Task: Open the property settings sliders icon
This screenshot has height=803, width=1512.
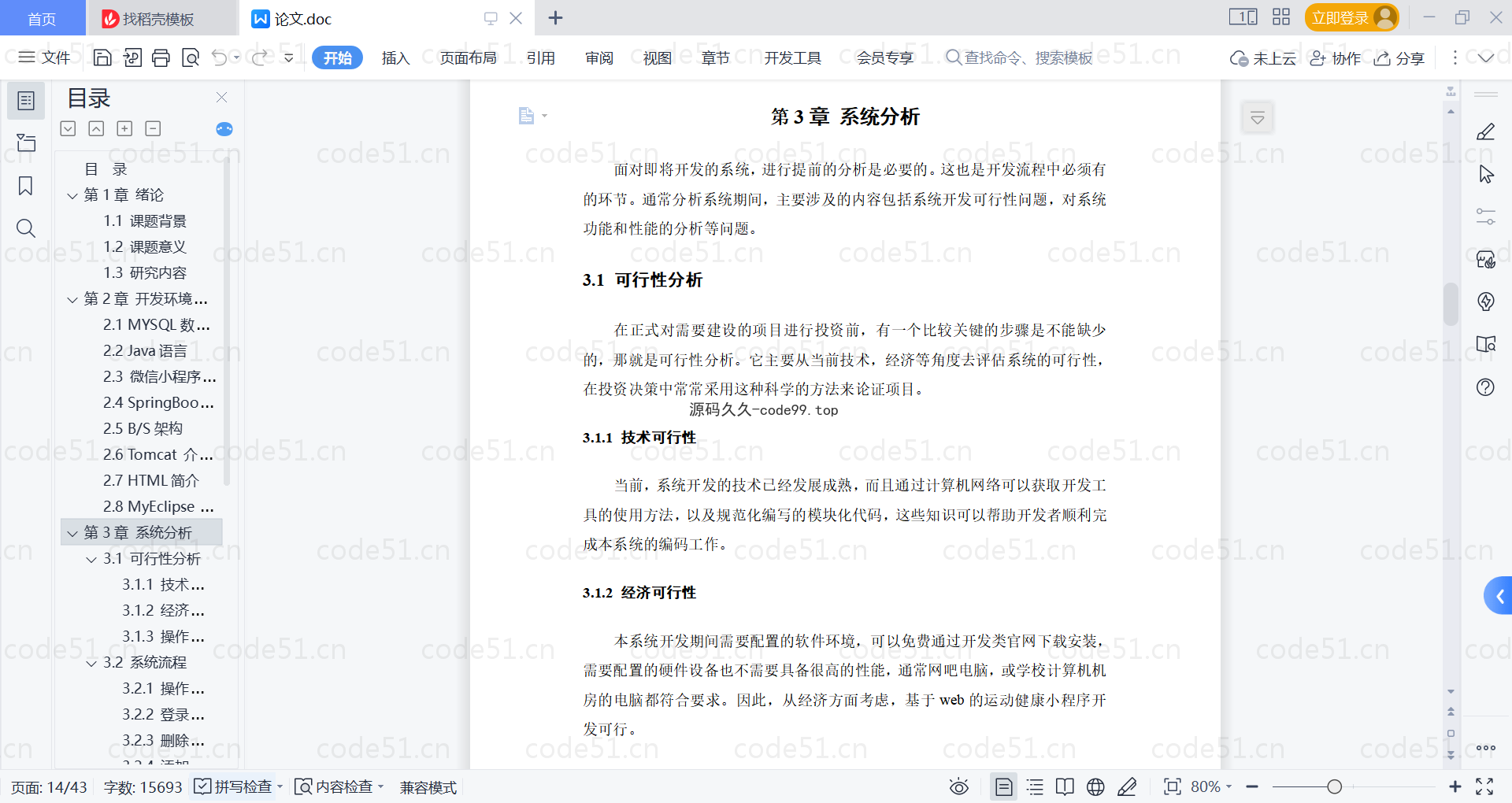Action: click(x=1486, y=216)
